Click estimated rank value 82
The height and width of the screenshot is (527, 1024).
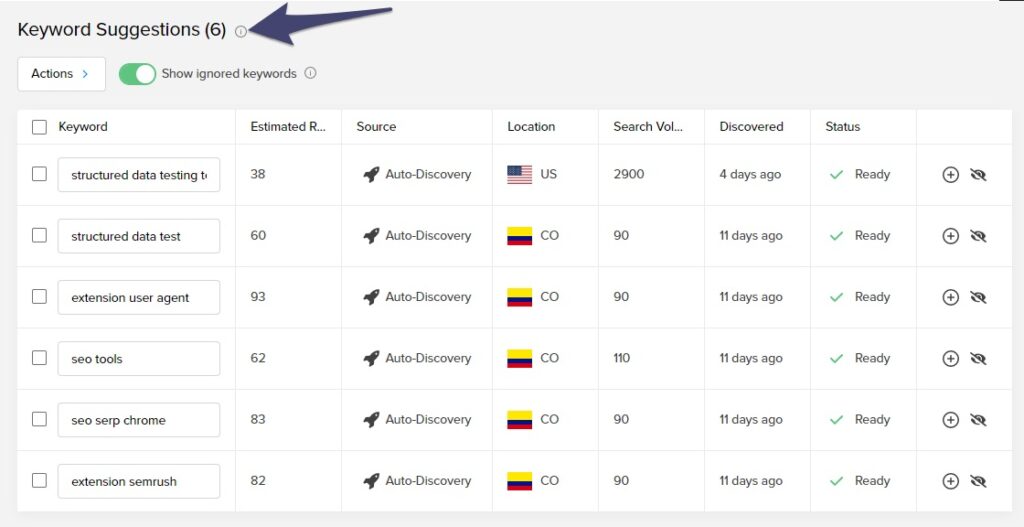(258, 481)
